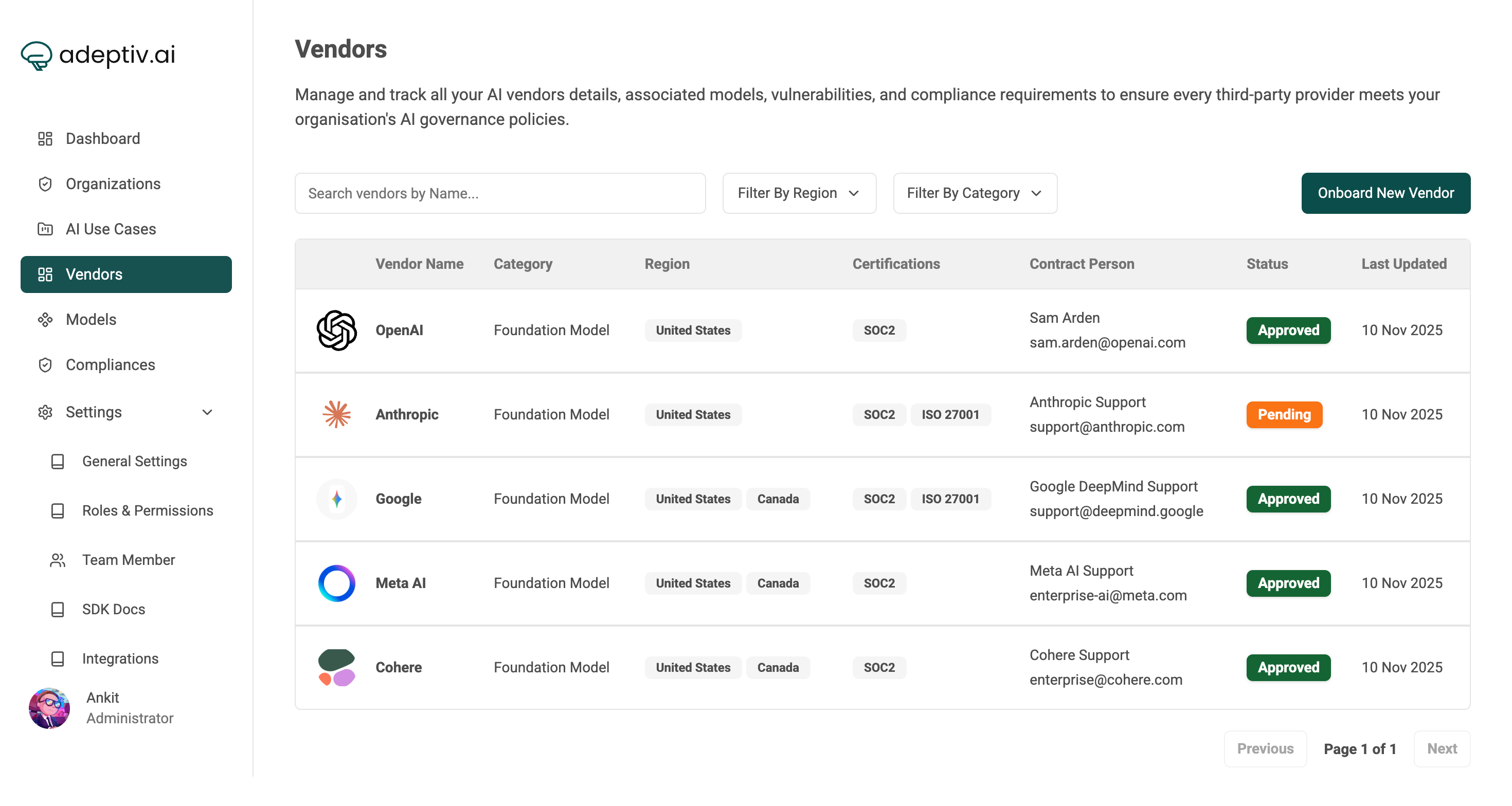Click the Cohere vendor logo icon
Viewport: 1512px width, 806px height.
(336, 668)
